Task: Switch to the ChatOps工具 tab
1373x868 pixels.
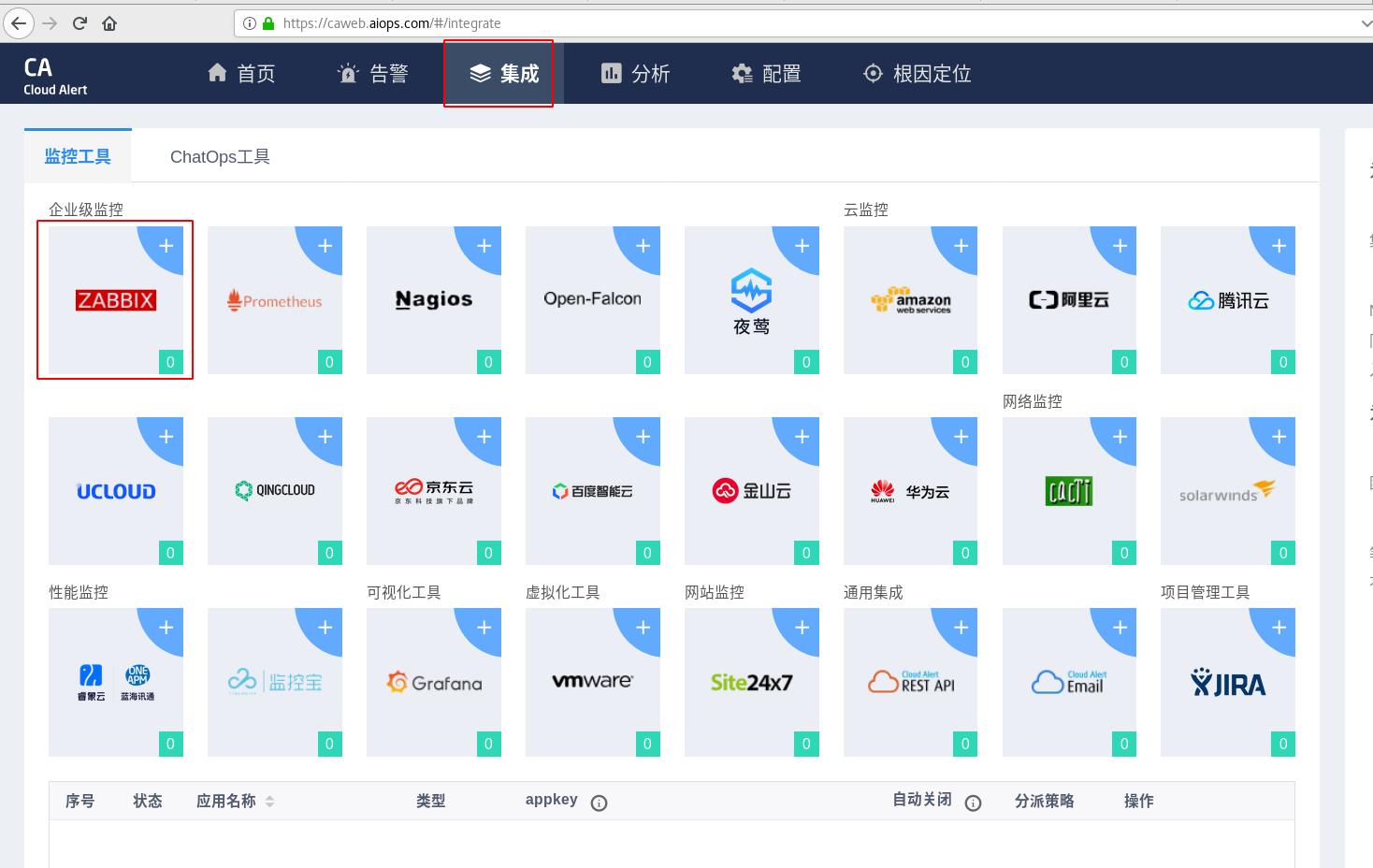Action: tap(220, 157)
